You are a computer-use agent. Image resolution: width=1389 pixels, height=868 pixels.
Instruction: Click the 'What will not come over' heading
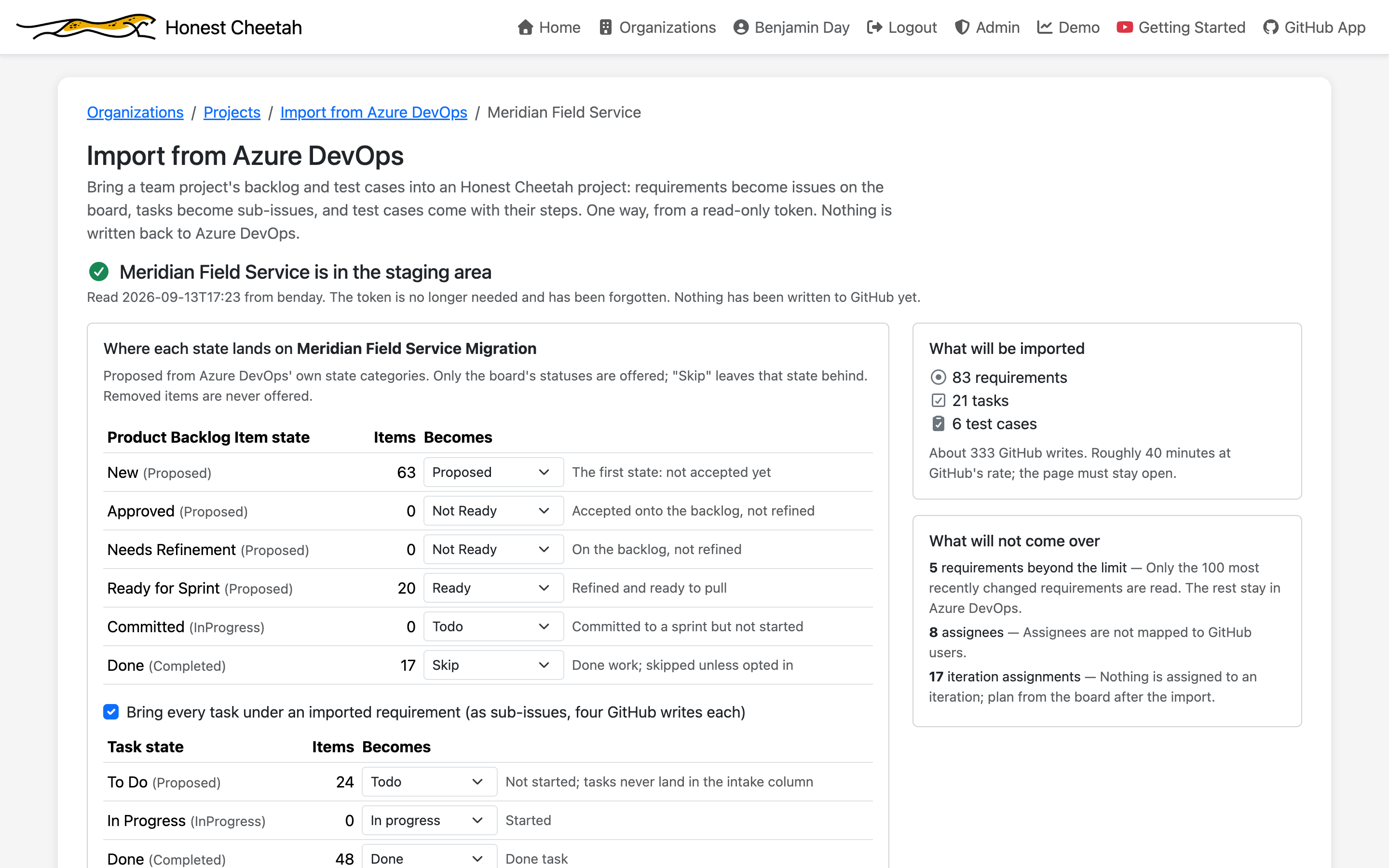(1014, 541)
